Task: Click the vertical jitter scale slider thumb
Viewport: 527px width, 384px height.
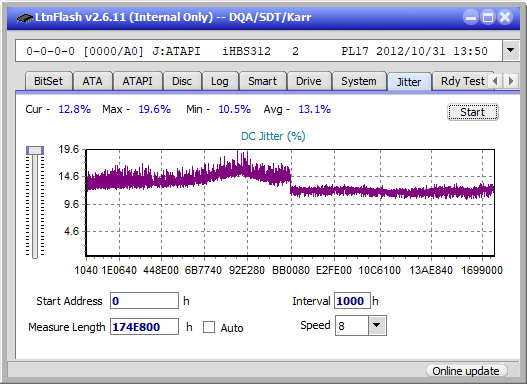Action: pyautogui.click(x=35, y=151)
